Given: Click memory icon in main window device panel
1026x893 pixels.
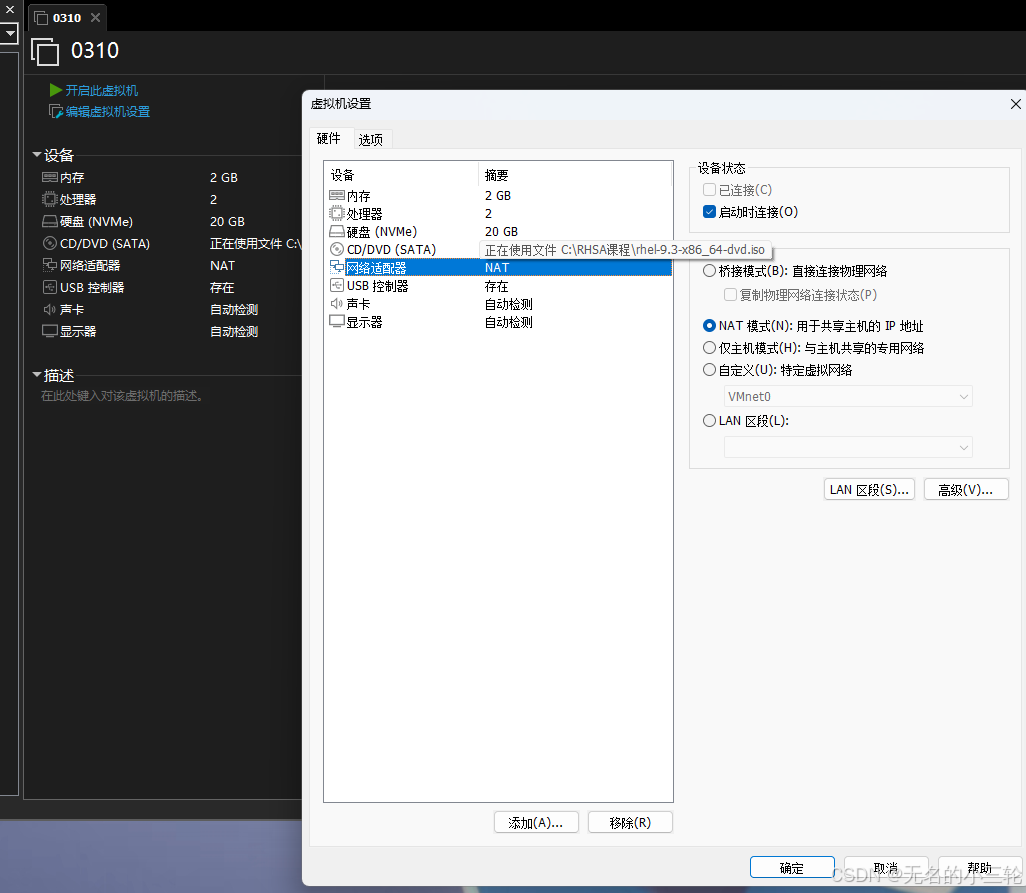Looking at the screenshot, I should coord(50,177).
